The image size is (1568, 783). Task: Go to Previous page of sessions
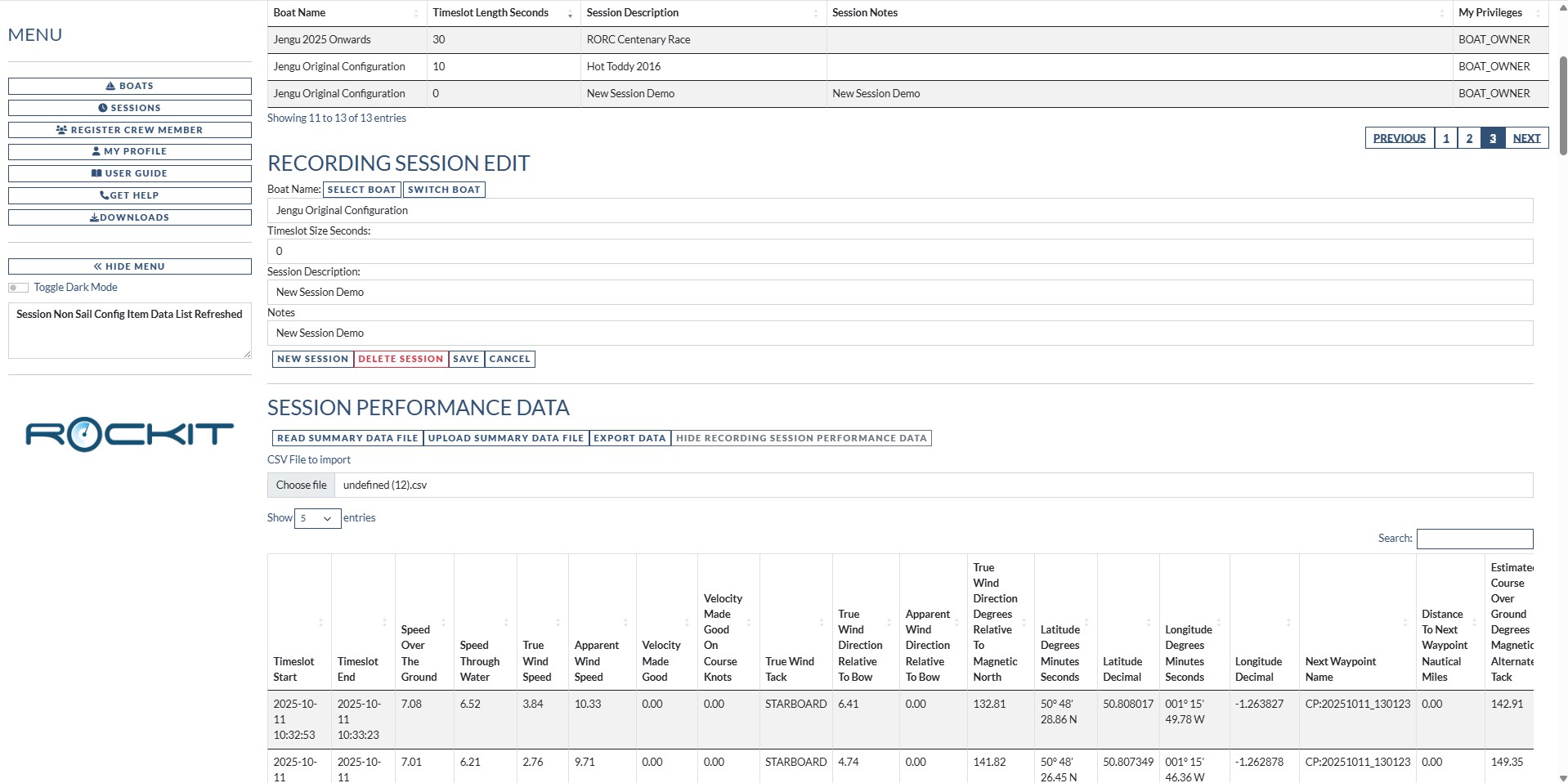[1399, 138]
